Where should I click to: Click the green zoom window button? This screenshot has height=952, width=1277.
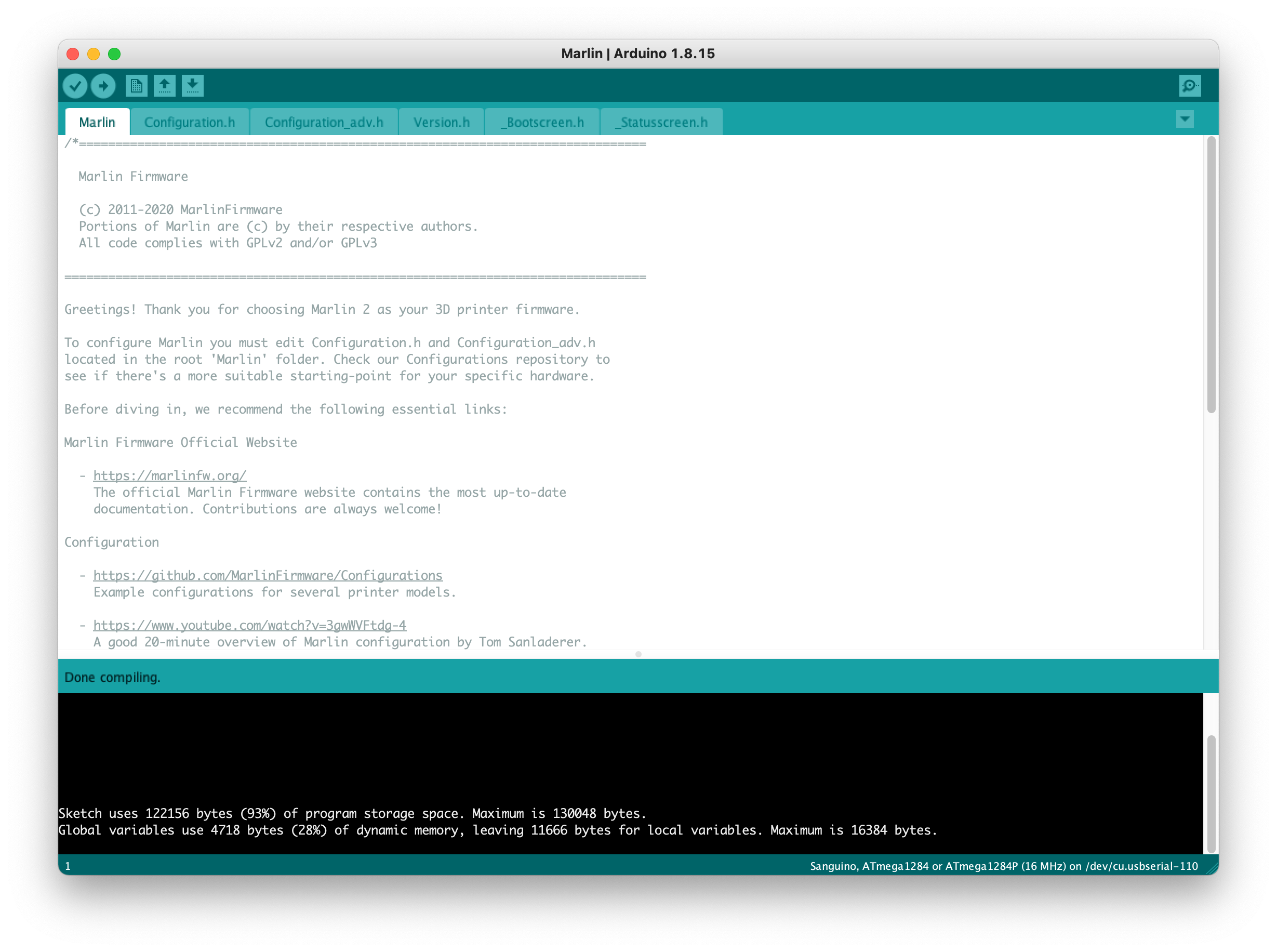point(114,54)
